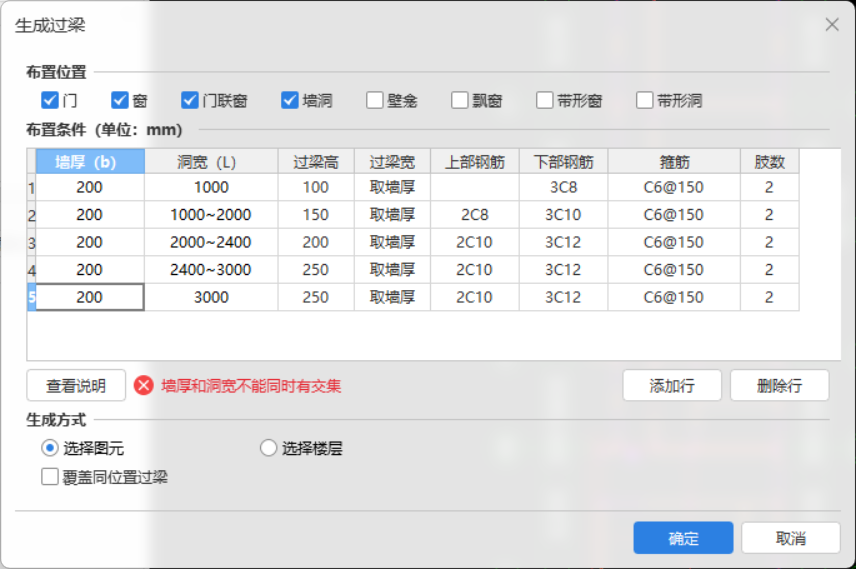Click the 过梁高 cell 100

coord(316,187)
